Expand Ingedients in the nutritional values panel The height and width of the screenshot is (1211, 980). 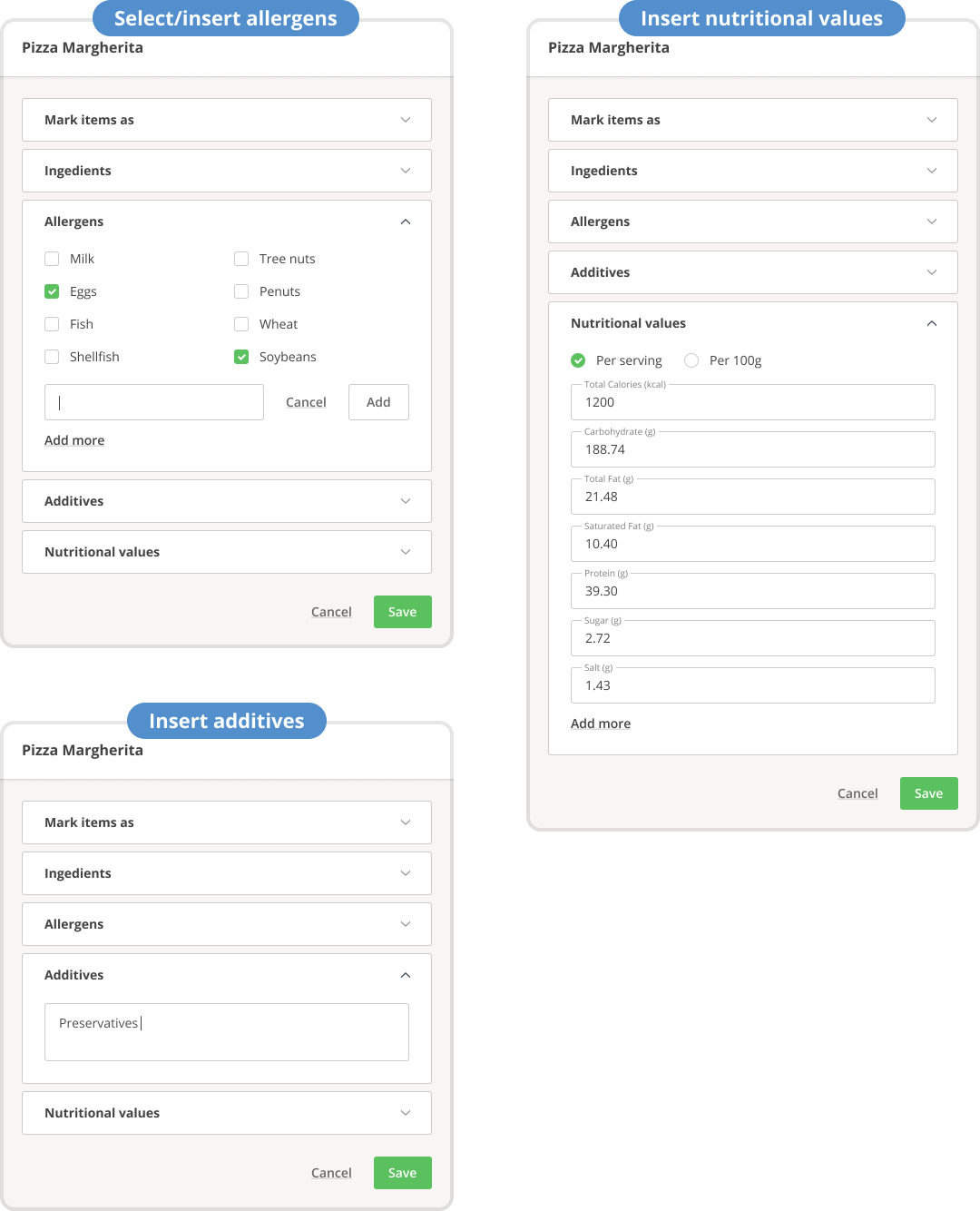[753, 171]
